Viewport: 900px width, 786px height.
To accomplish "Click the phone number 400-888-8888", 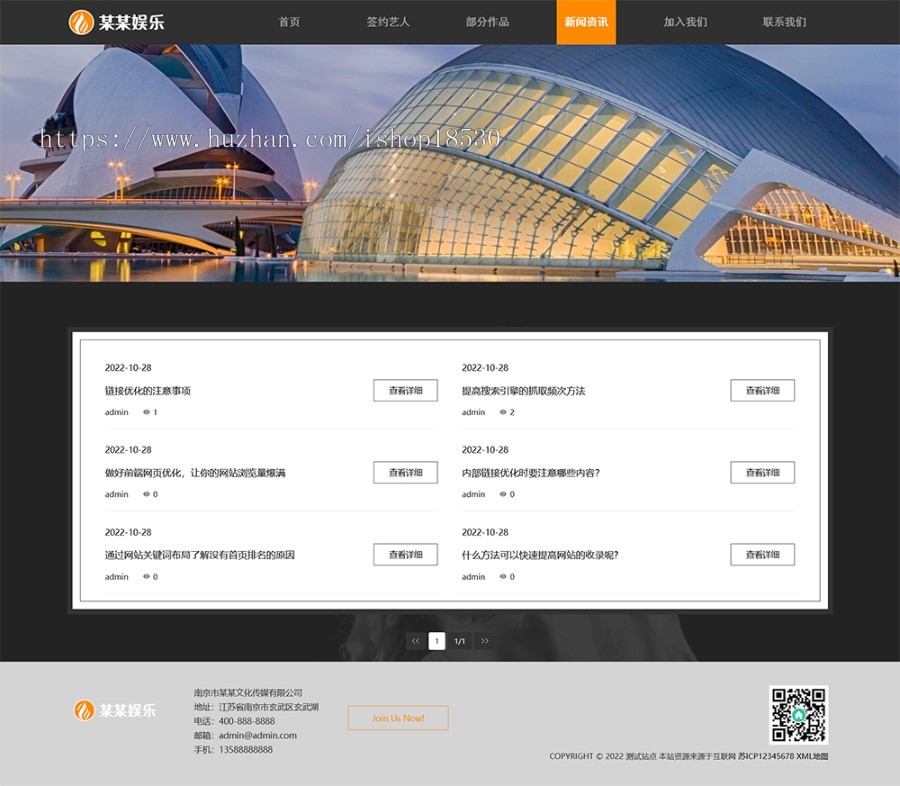I will [x=247, y=721].
